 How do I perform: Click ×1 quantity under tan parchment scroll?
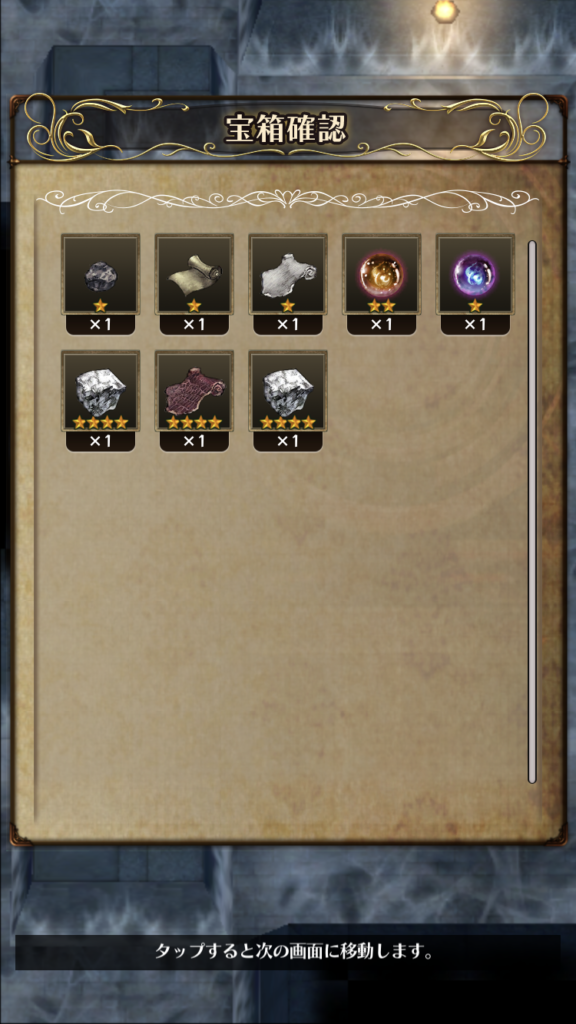tap(194, 325)
